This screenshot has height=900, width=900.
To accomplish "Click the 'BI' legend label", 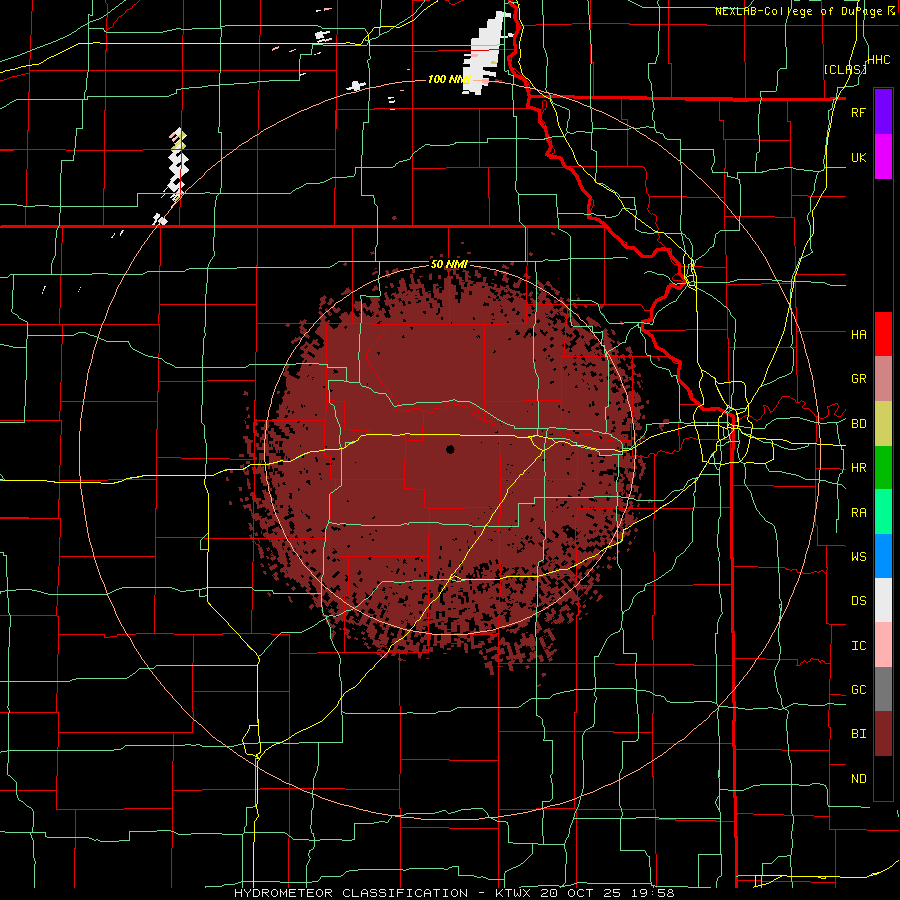I will [858, 734].
